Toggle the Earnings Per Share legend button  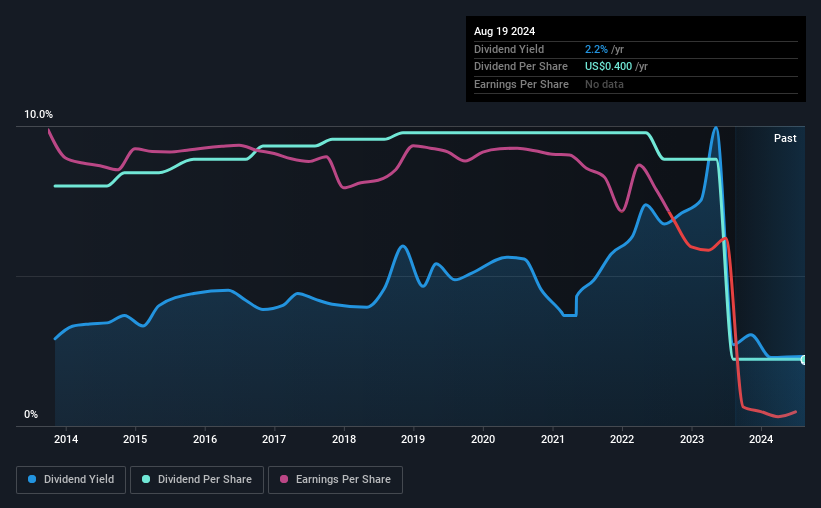tap(335, 480)
